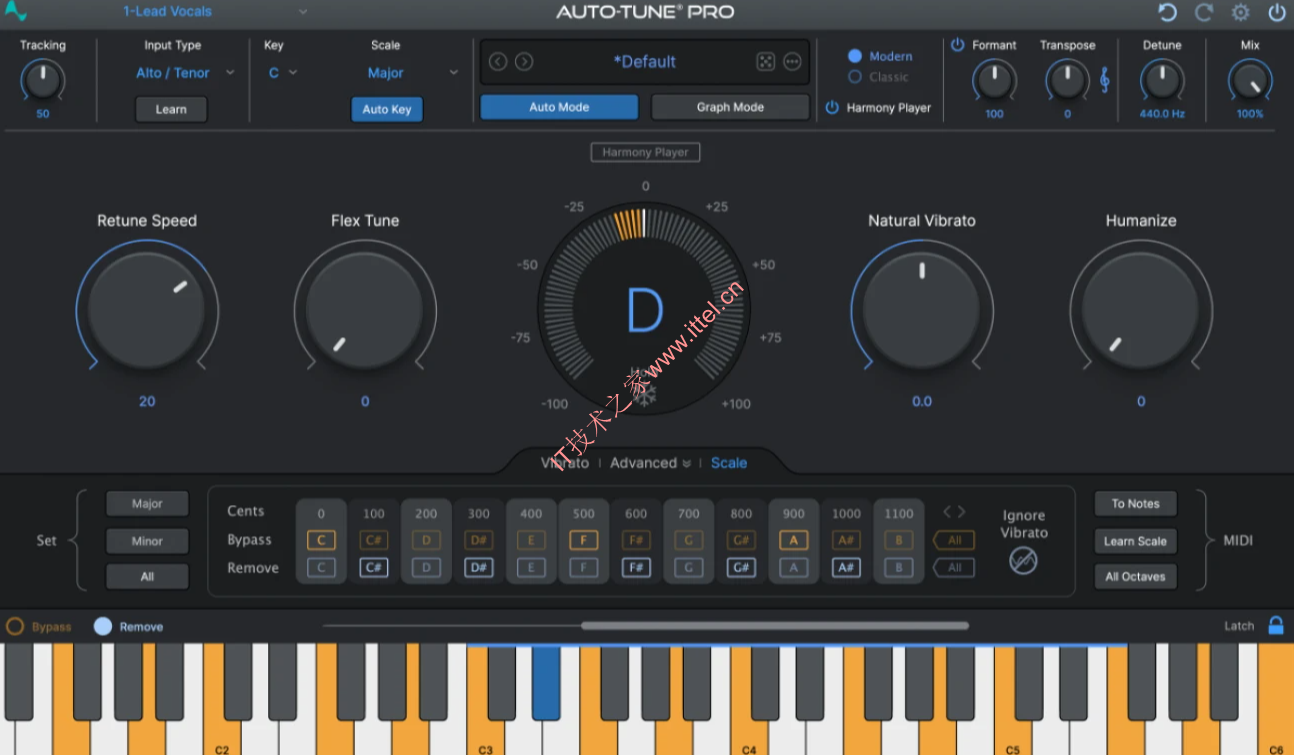Viewport: 1294px width, 755px height.
Task: Switch to the Scale tab
Action: coord(729,463)
